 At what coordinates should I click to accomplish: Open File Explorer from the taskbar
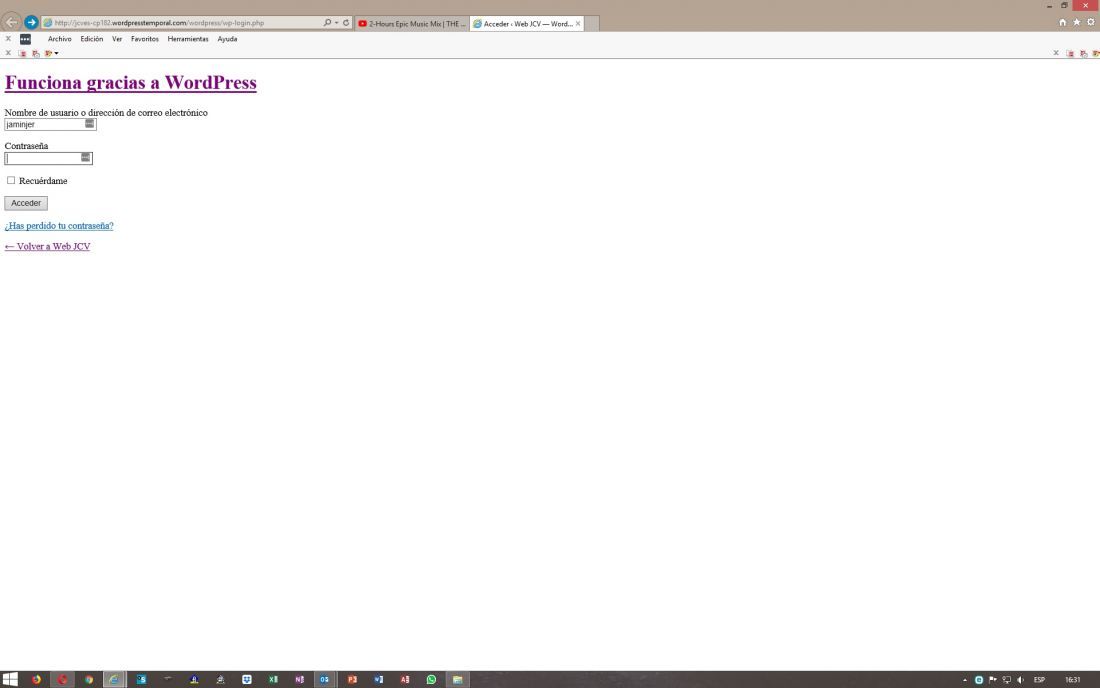pos(457,679)
